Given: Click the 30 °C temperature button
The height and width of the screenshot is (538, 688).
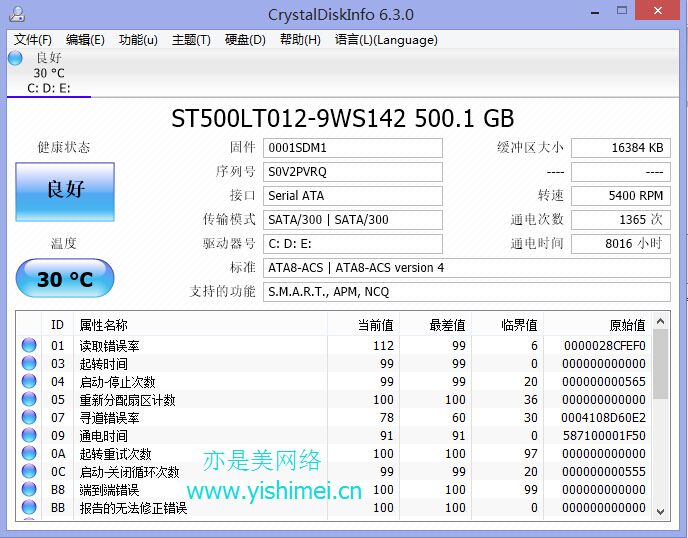Looking at the screenshot, I should [65, 279].
